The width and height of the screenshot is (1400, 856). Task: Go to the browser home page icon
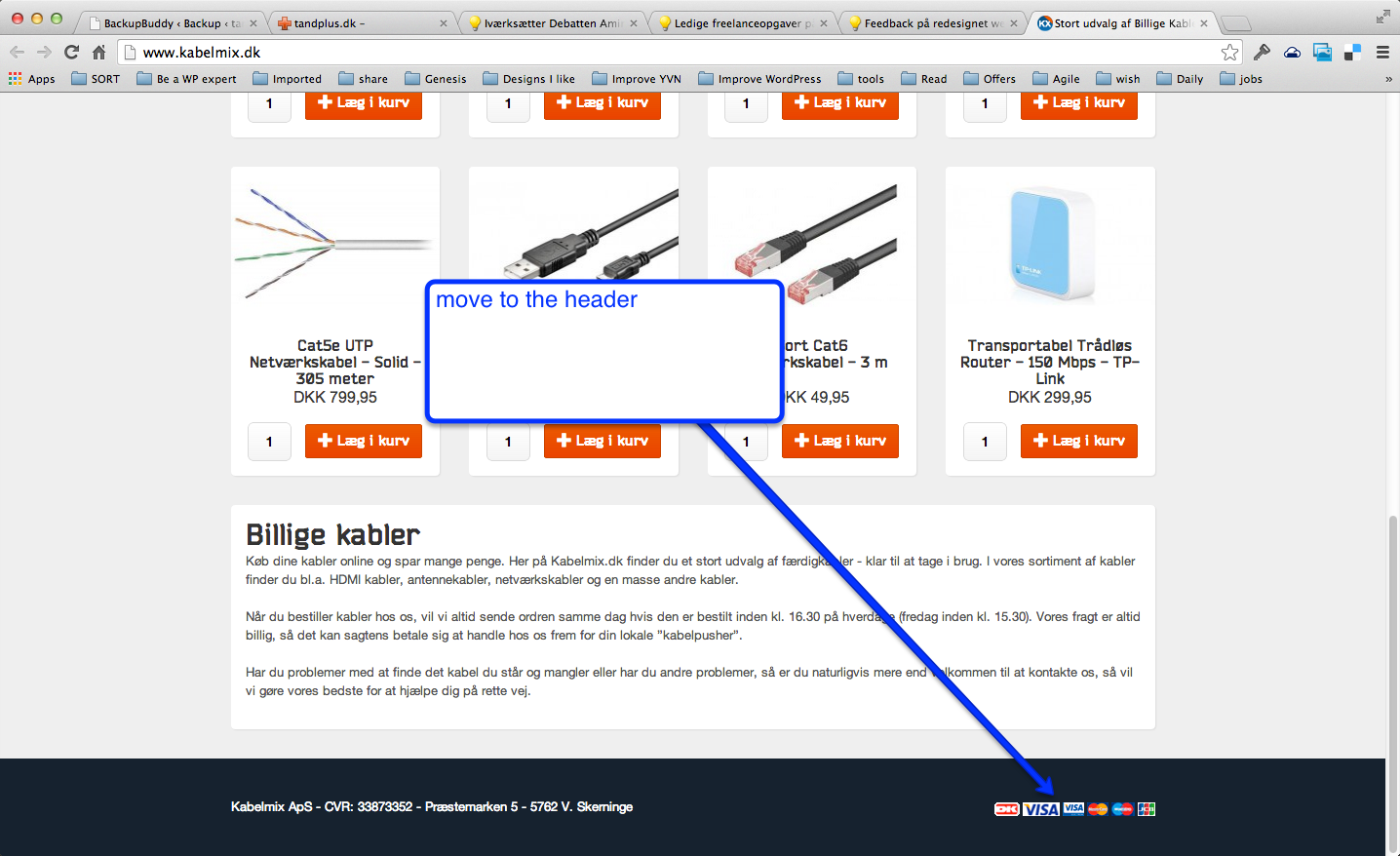[x=98, y=52]
